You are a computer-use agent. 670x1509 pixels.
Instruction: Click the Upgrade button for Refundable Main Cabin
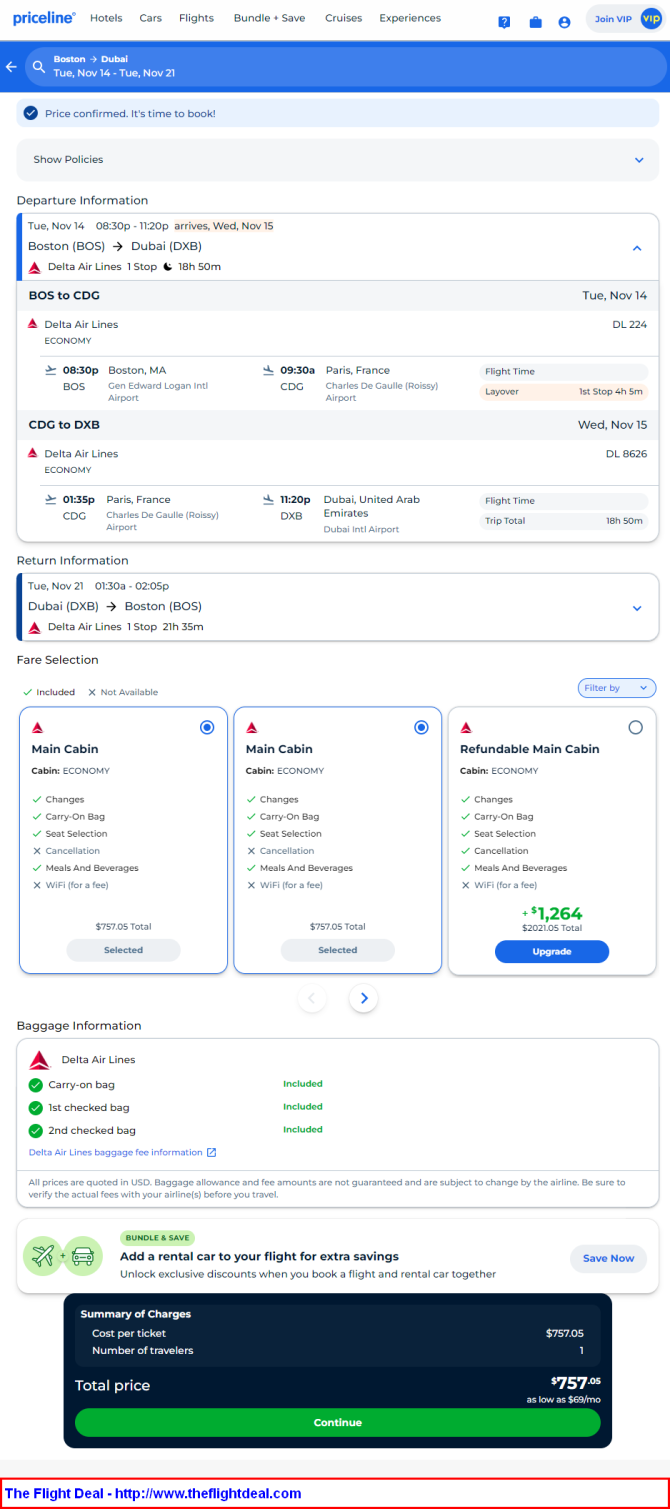pos(552,951)
